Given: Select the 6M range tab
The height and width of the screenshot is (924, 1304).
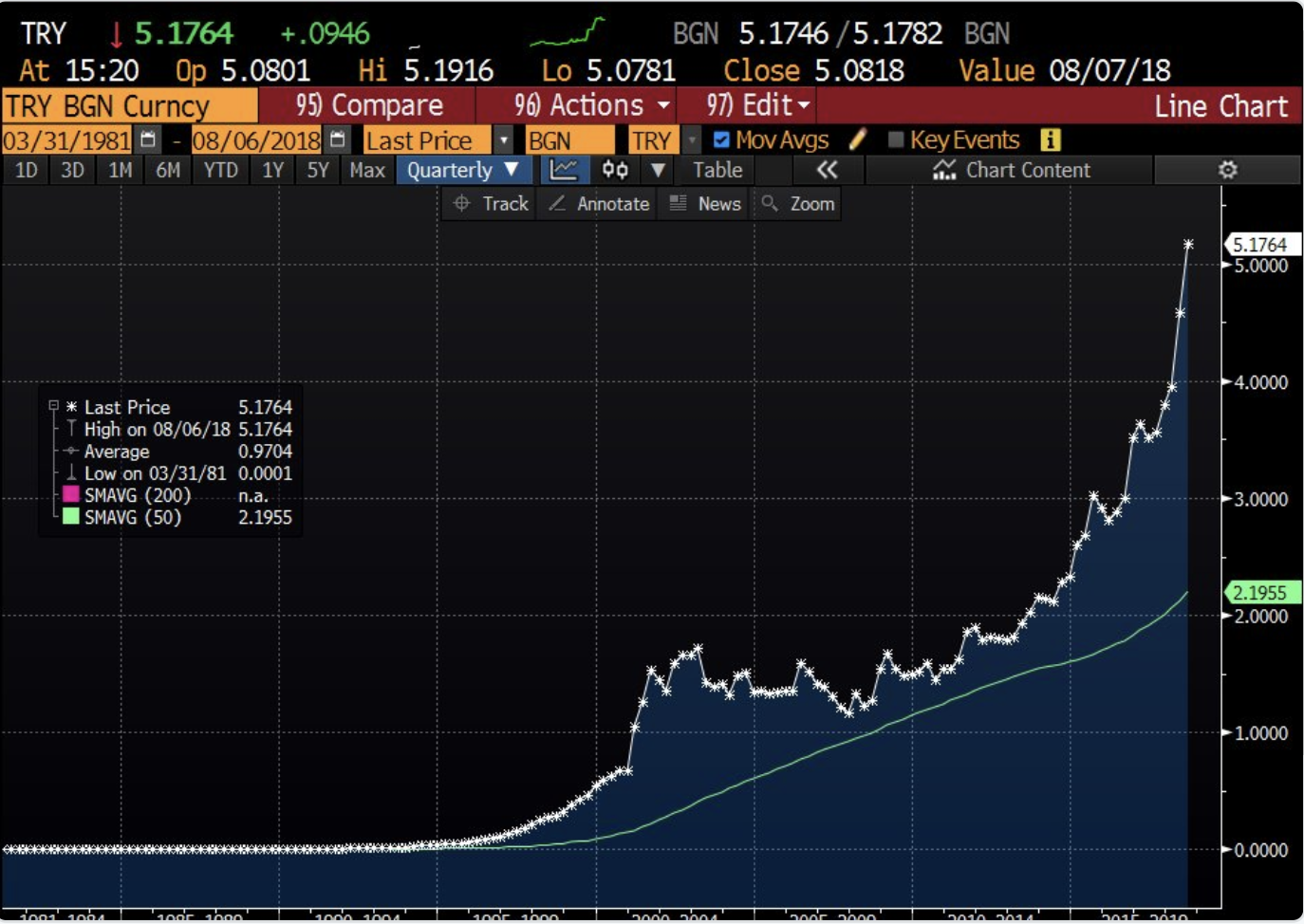Looking at the screenshot, I should click(x=168, y=170).
